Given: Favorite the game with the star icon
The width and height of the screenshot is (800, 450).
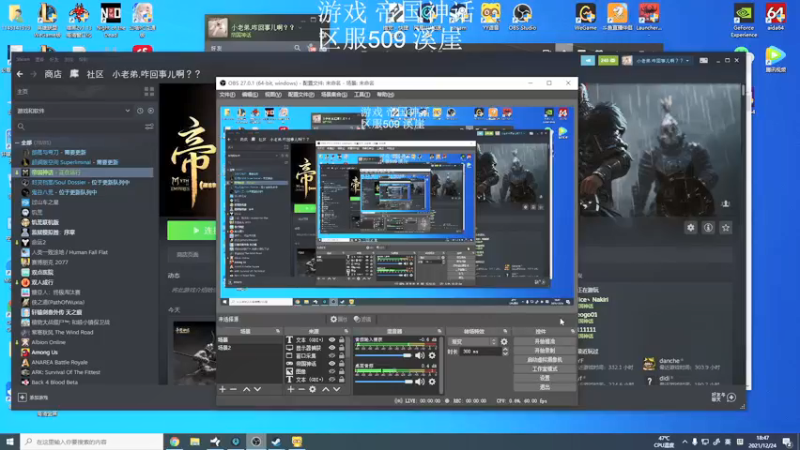Looking at the screenshot, I should pos(726,228).
